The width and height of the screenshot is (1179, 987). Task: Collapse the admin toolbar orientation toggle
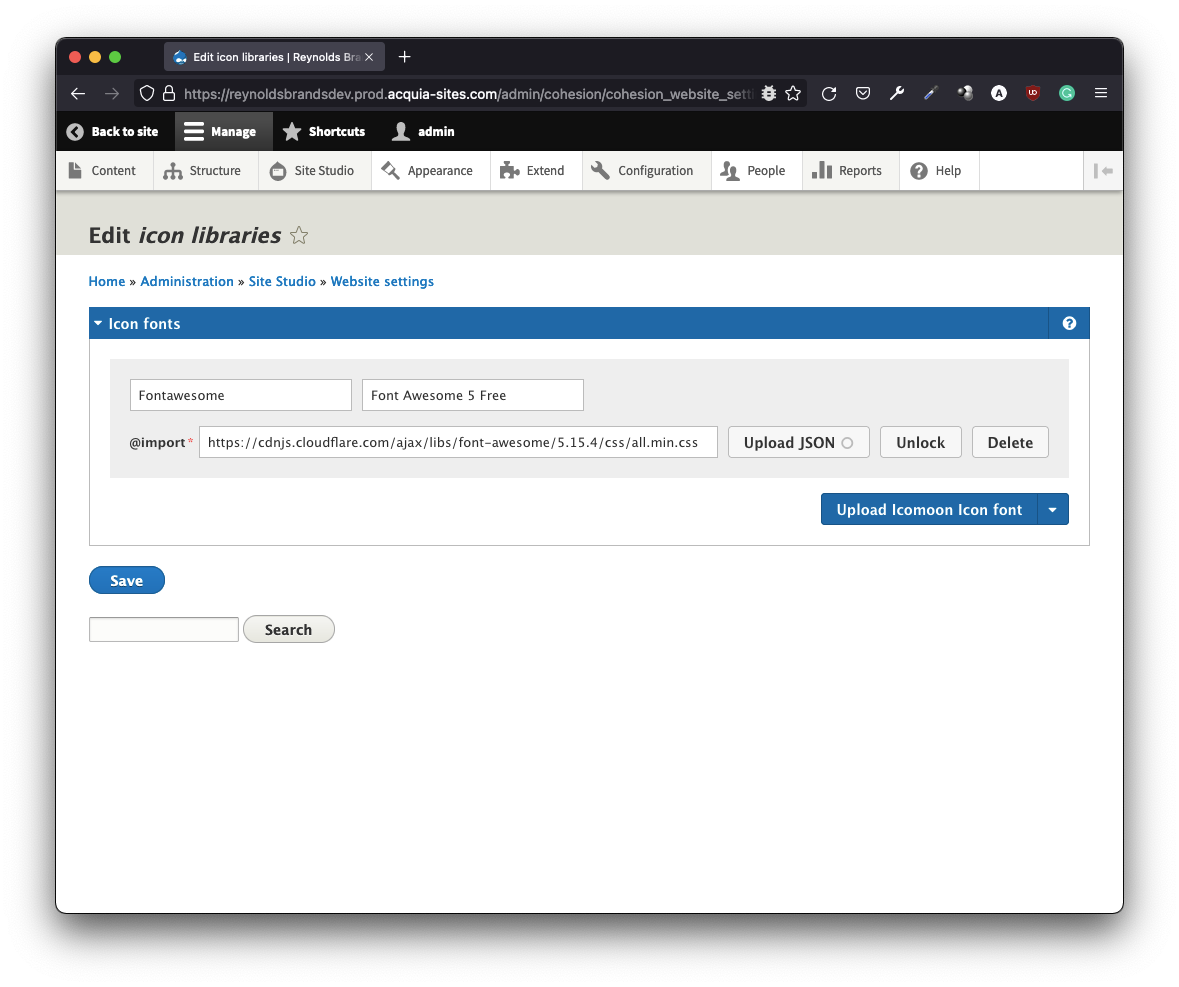(x=1103, y=171)
